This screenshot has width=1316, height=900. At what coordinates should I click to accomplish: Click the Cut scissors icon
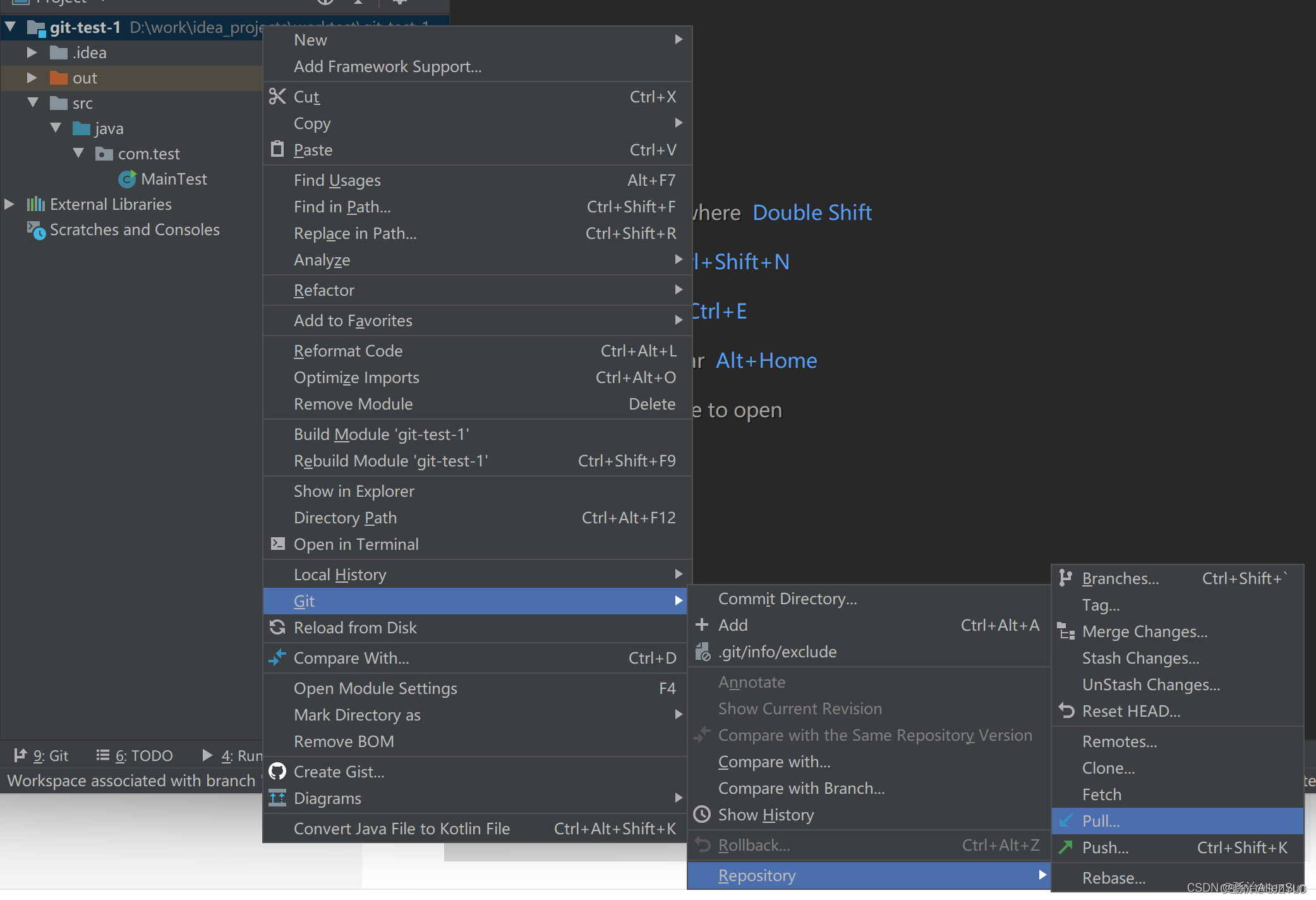tap(277, 97)
